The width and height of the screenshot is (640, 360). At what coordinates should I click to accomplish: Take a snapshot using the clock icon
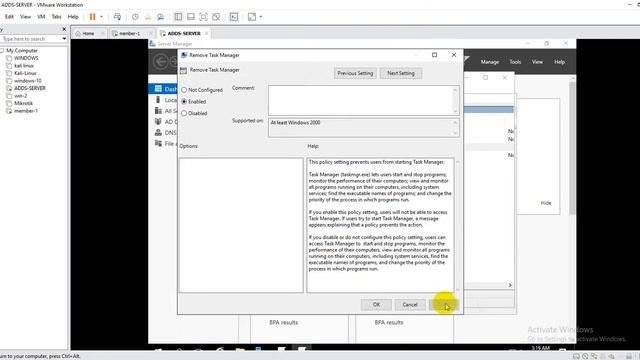(x=135, y=17)
